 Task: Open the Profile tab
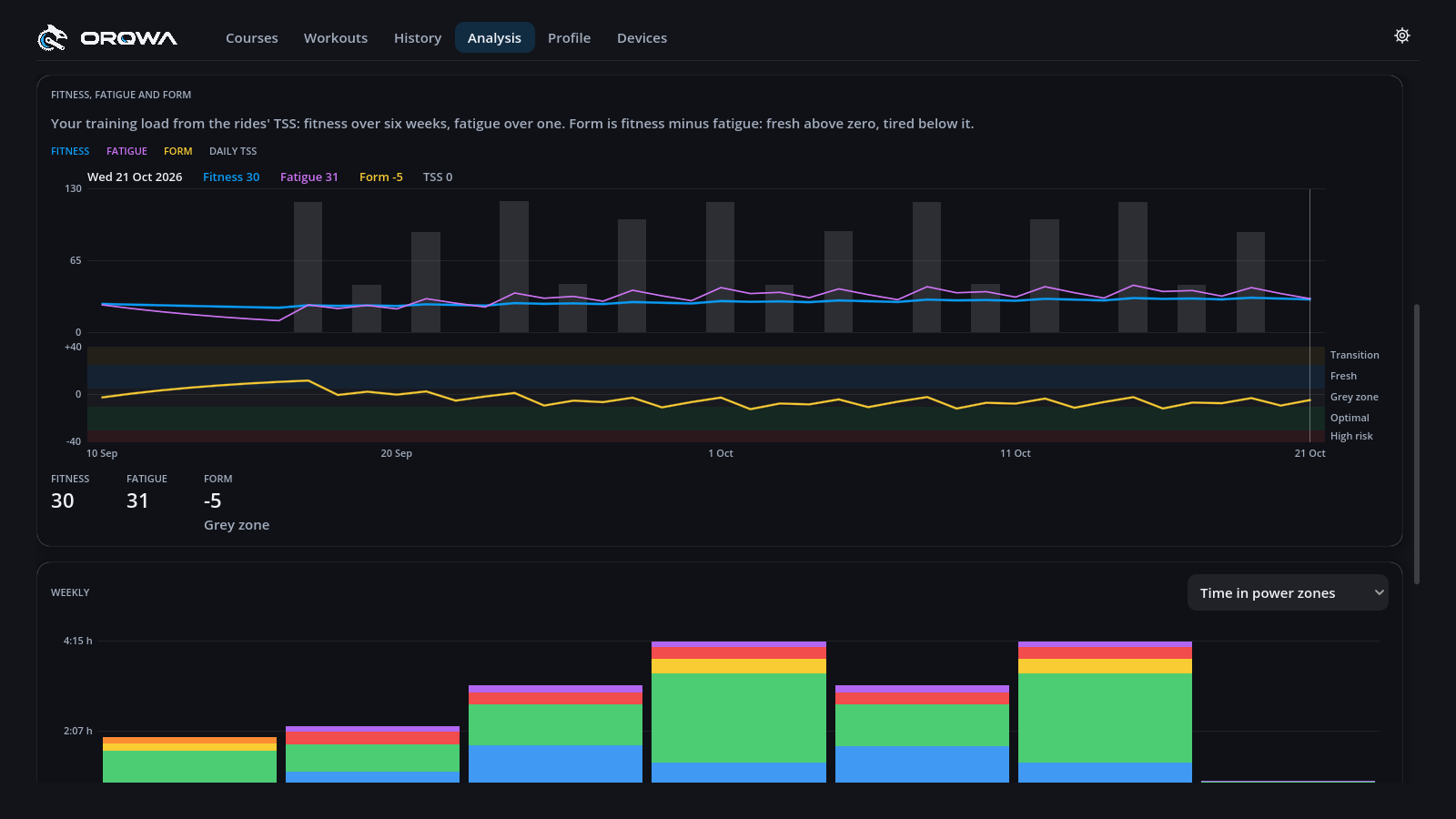click(569, 38)
